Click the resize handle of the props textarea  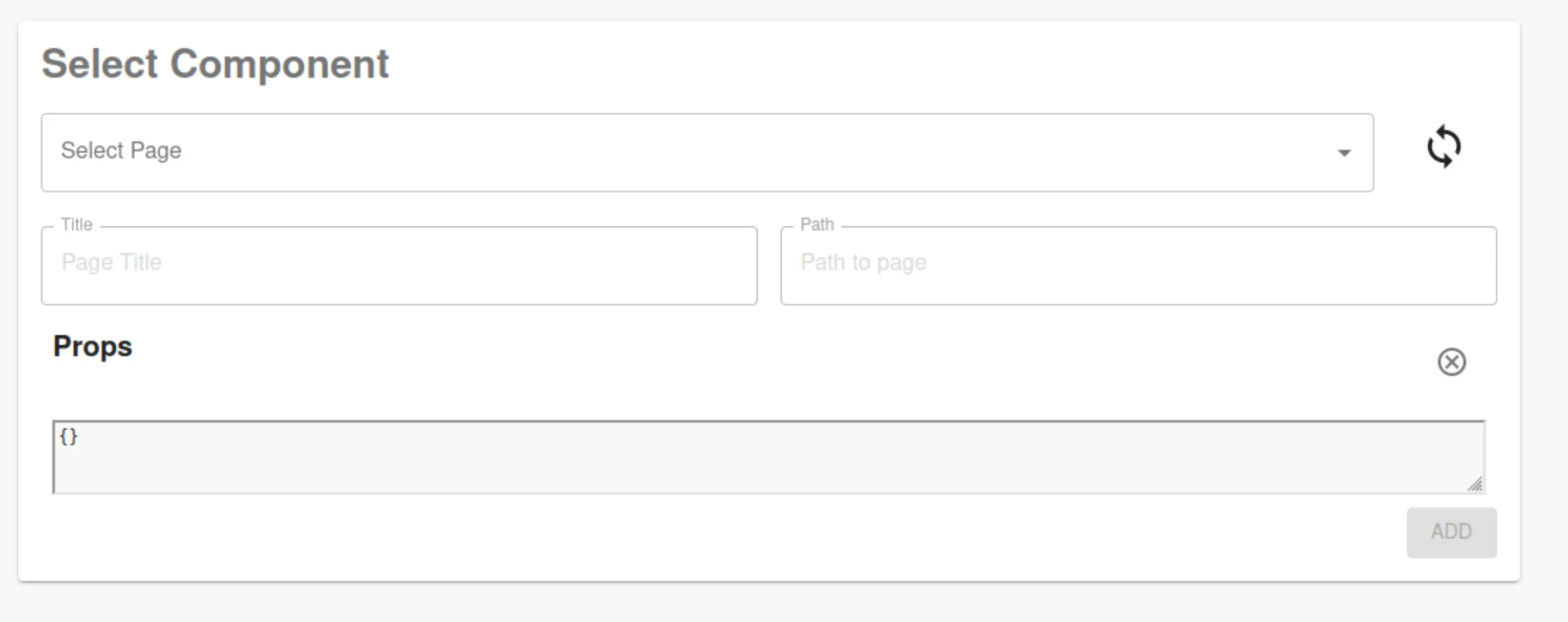[1477, 484]
